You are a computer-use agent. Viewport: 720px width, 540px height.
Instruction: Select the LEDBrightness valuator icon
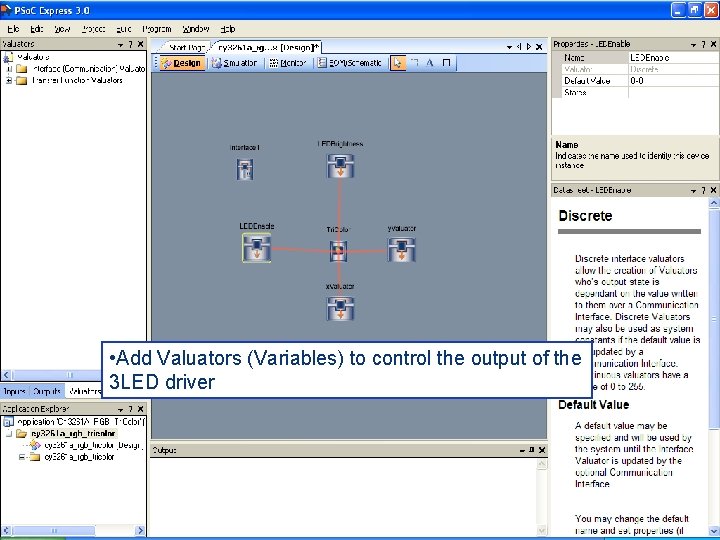tap(340, 166)
